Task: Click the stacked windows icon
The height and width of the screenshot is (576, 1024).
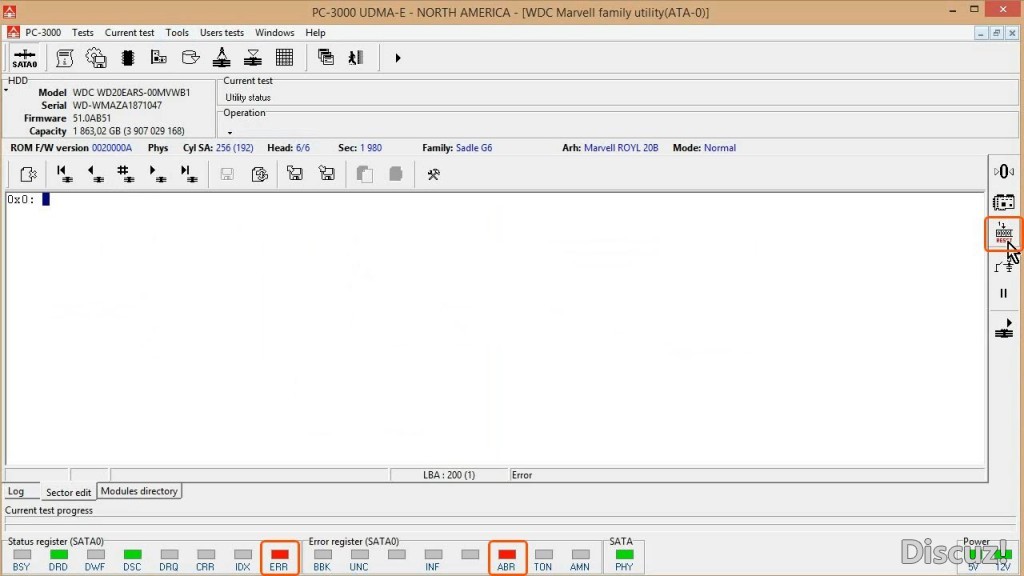Action: tap(325, 58)
